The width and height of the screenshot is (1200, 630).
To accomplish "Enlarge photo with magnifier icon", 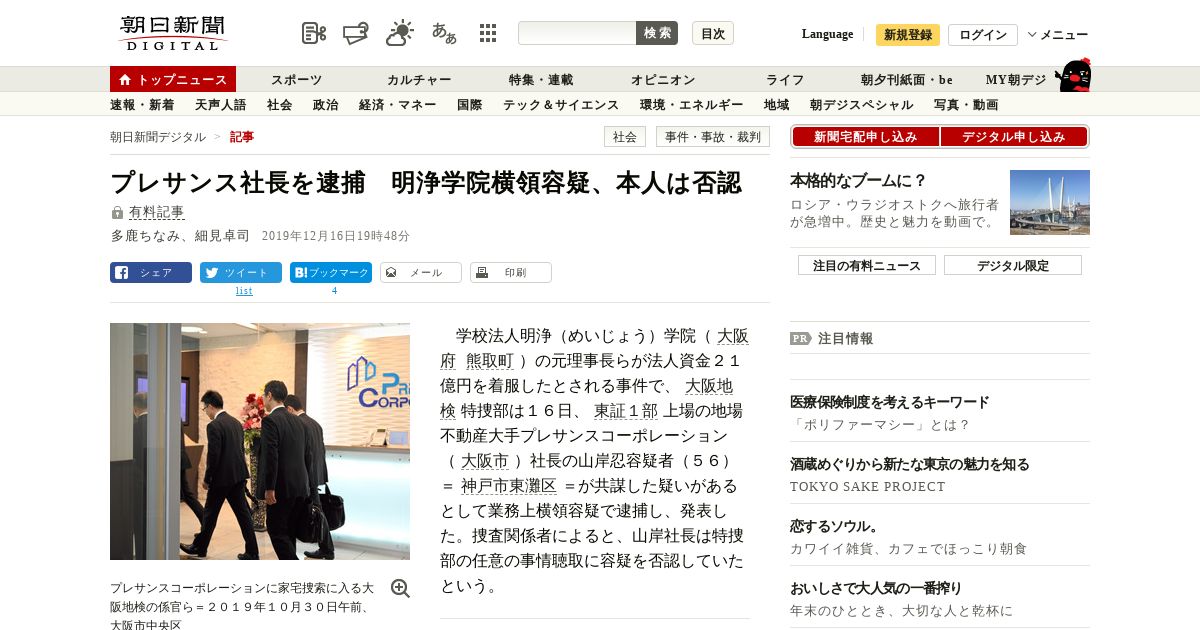I will click(400, 588).
